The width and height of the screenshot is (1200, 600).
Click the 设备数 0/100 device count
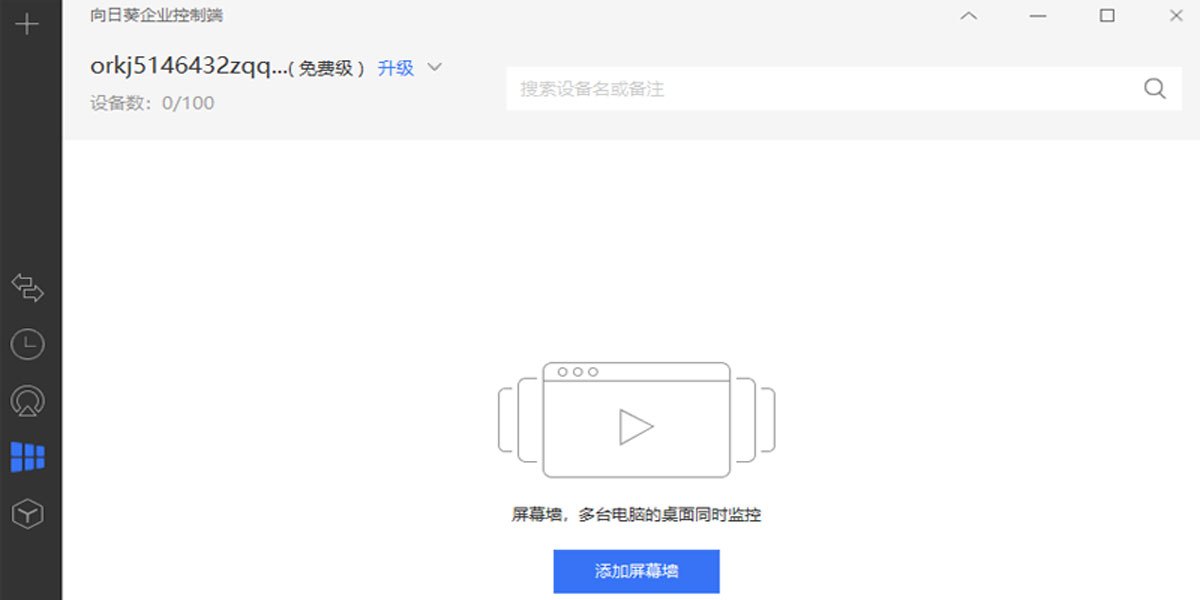[152, 102]
